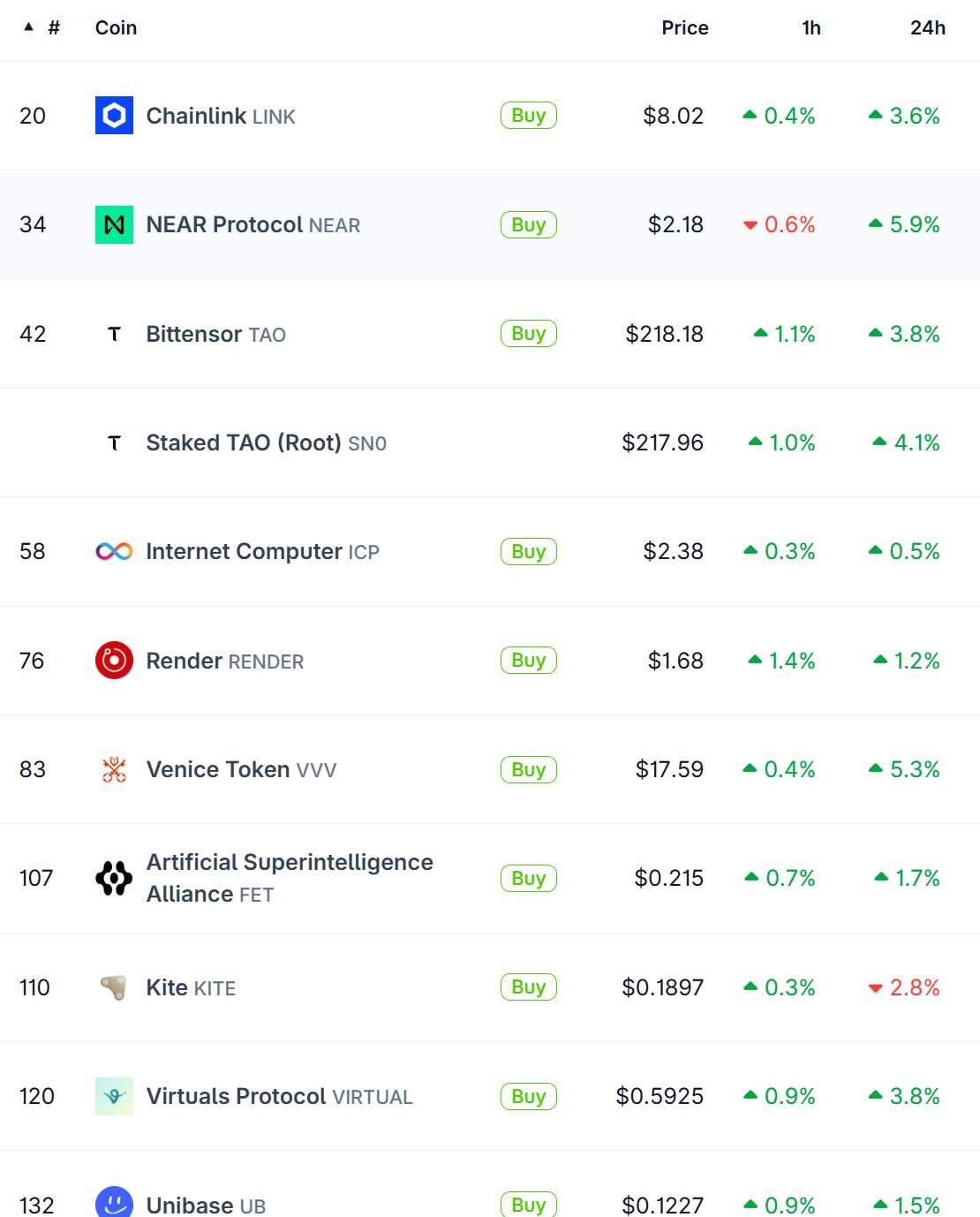Open the Render red logo icon
Image resolution: width=980 pixels, height=1217 pixels.
click(114, 661)
